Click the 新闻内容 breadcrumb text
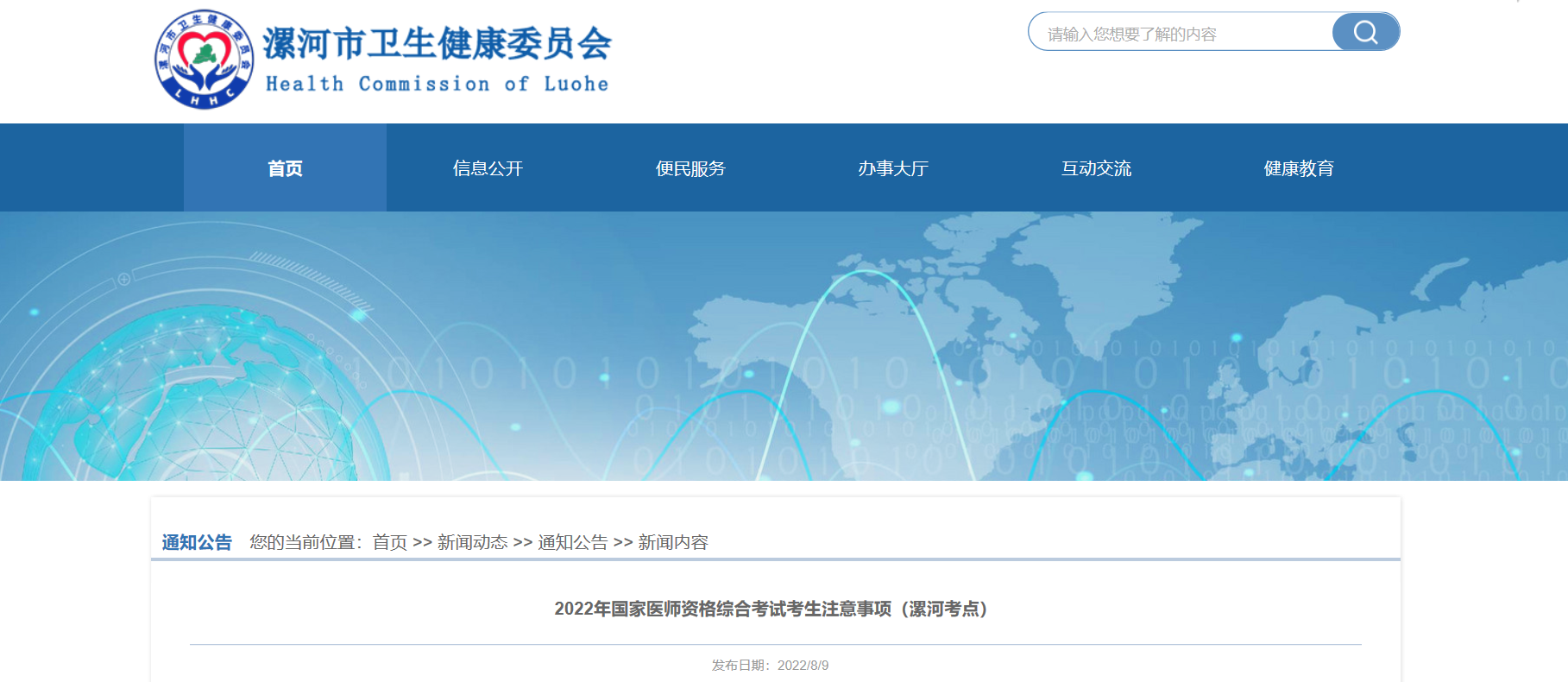This screenshot has height=682, width=1568. point(673,542)
